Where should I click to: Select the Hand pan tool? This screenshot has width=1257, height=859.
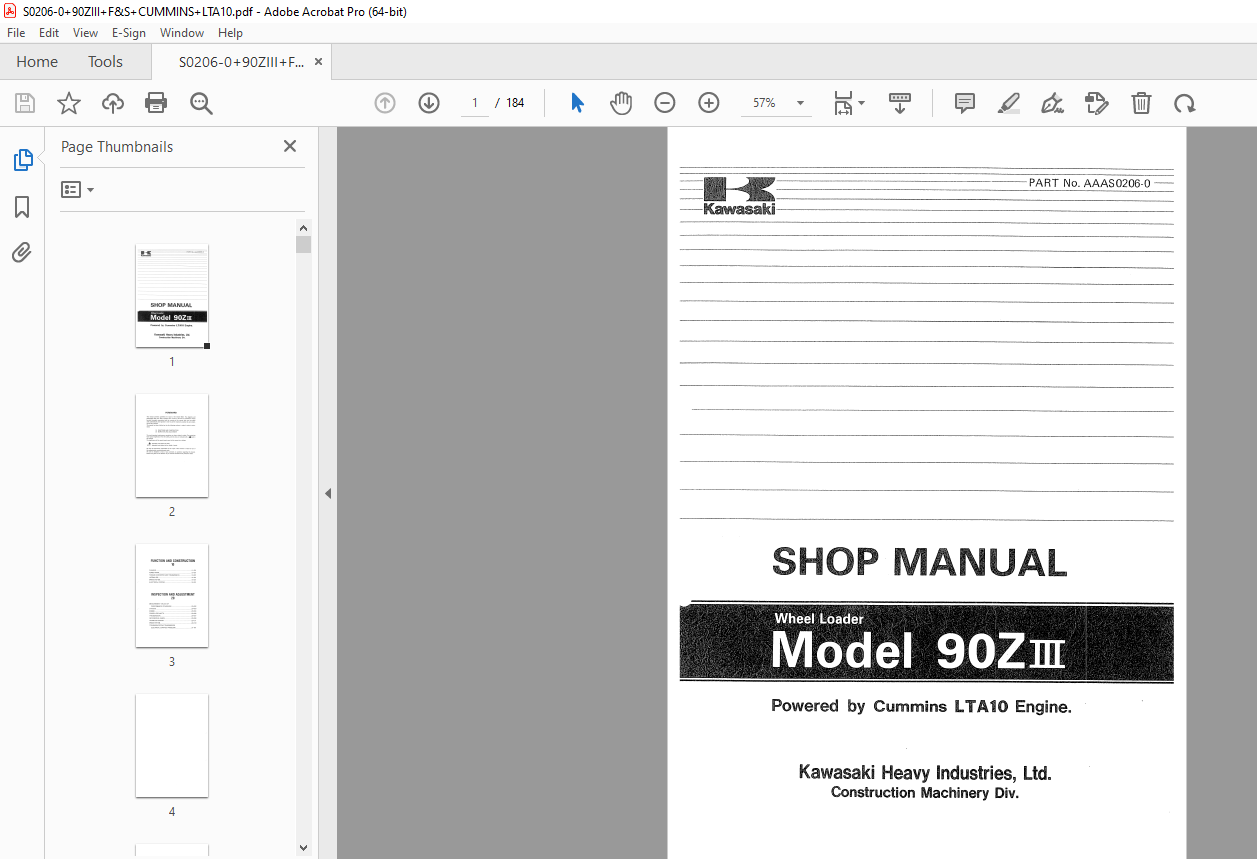621,103
